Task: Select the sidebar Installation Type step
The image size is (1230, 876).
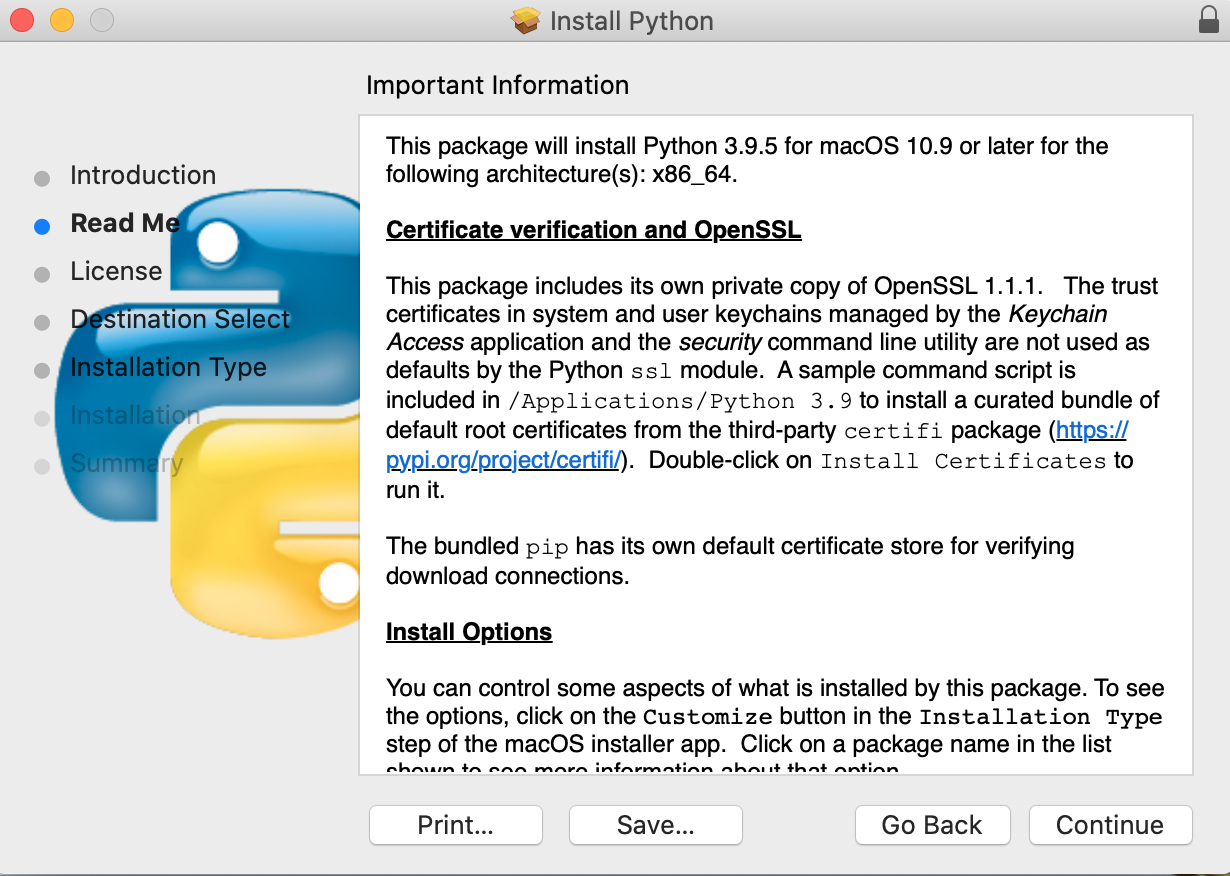Action: coord(168,368)
